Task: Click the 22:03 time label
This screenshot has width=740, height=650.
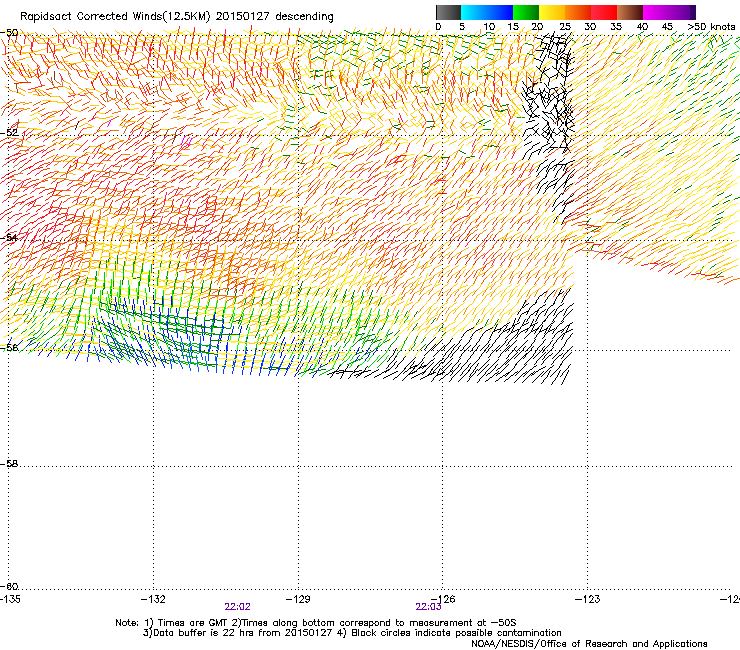Action: [x=428, y=607]
